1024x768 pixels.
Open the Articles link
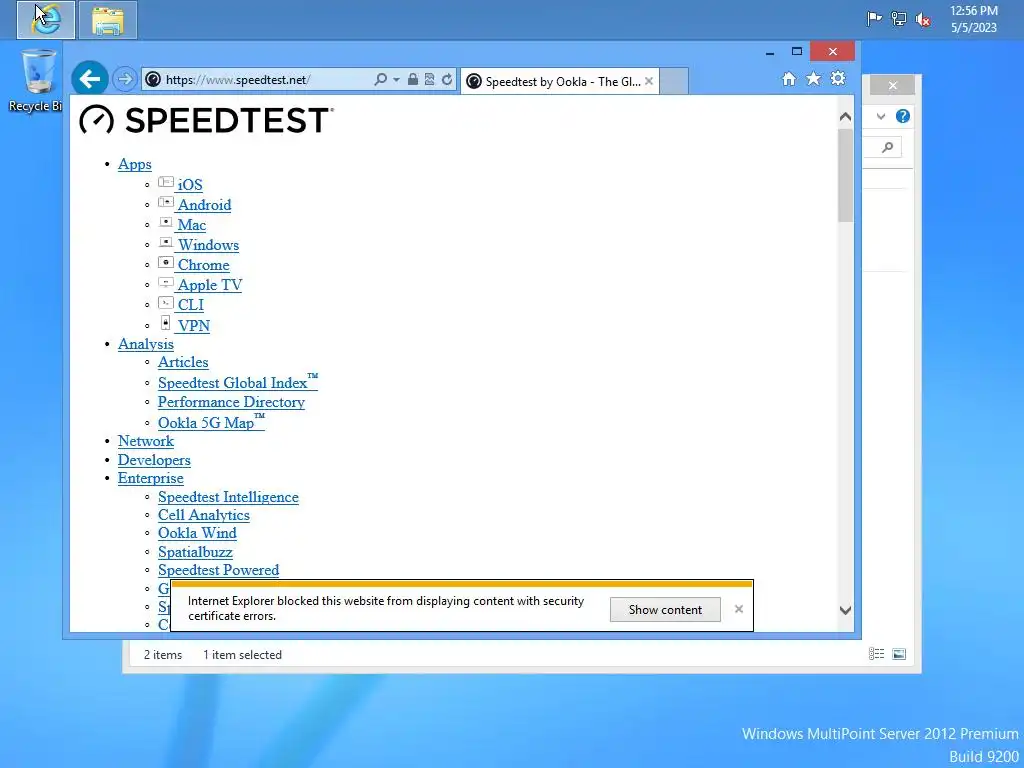[183, 362]
